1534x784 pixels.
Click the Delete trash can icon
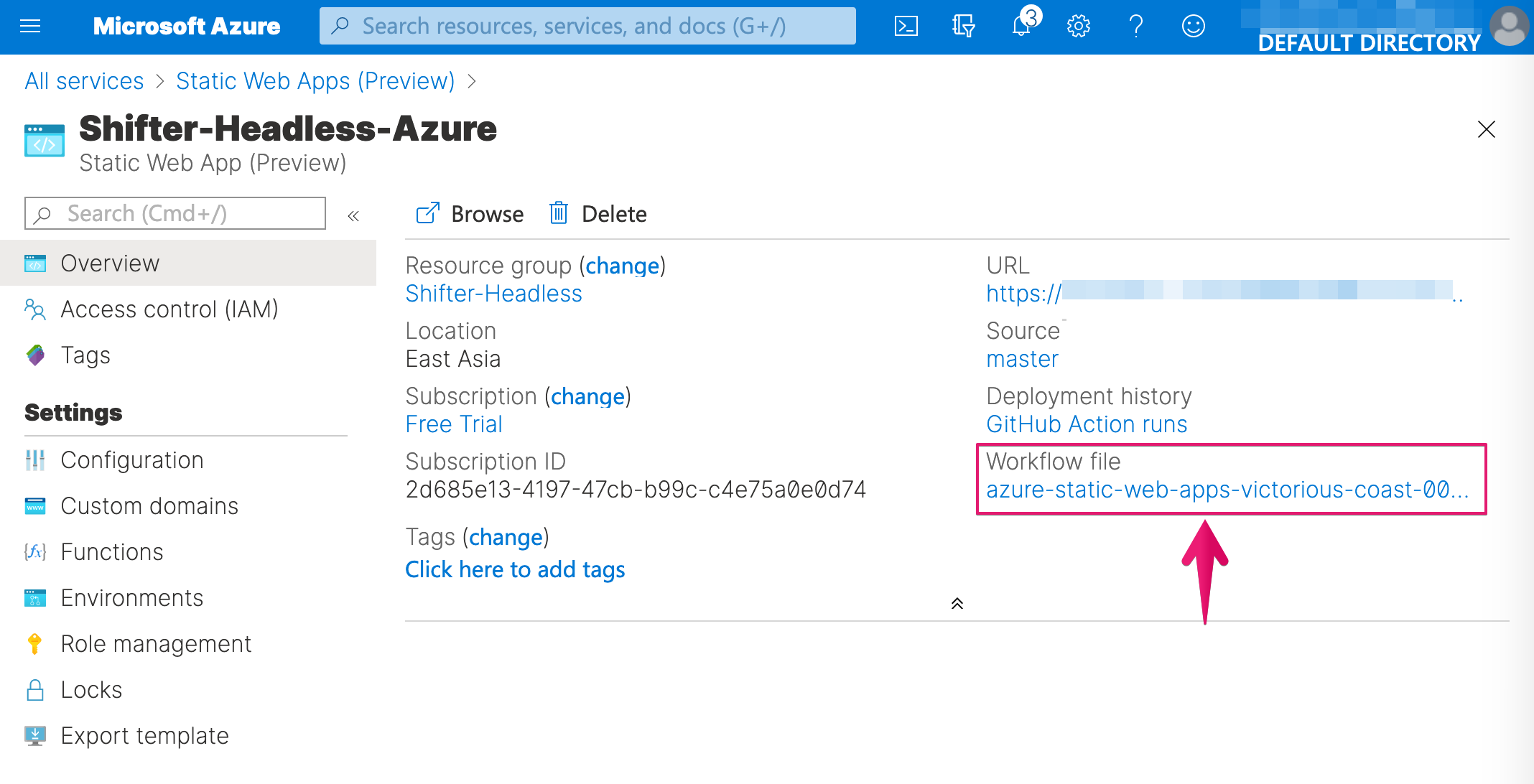pos(559,213)
